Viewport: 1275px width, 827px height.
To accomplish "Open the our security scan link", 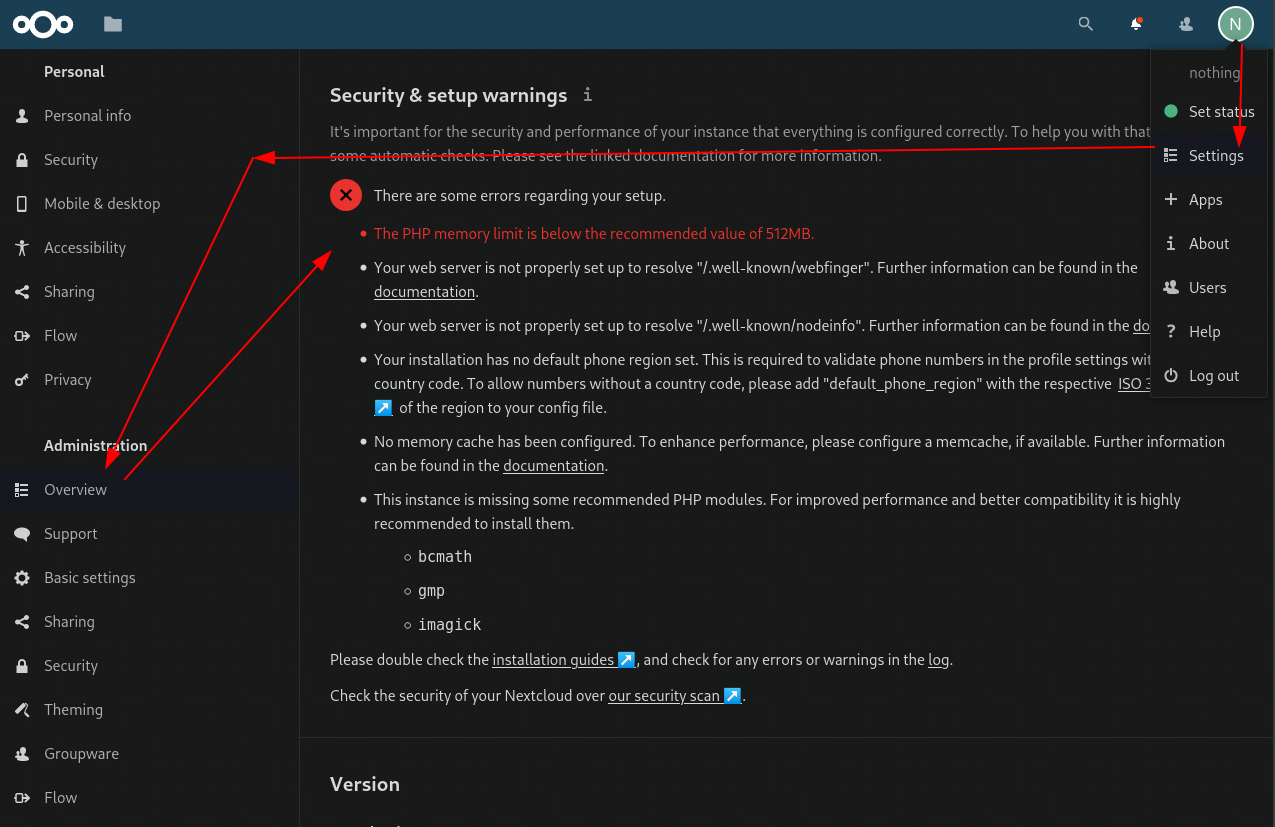I will 674,696.
